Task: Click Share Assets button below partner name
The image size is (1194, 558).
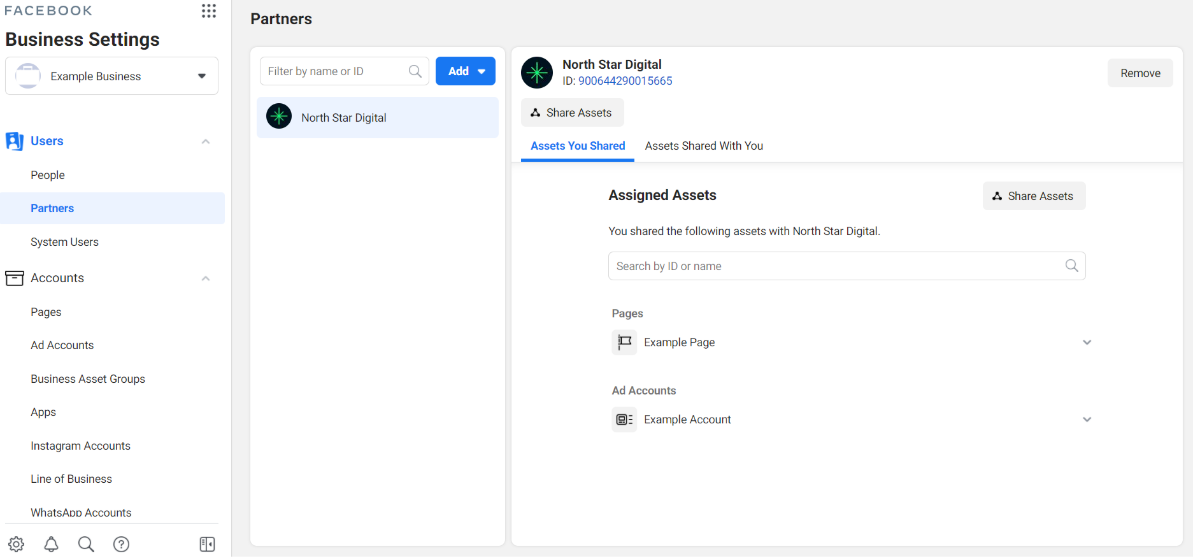Action: pos(572,113)
